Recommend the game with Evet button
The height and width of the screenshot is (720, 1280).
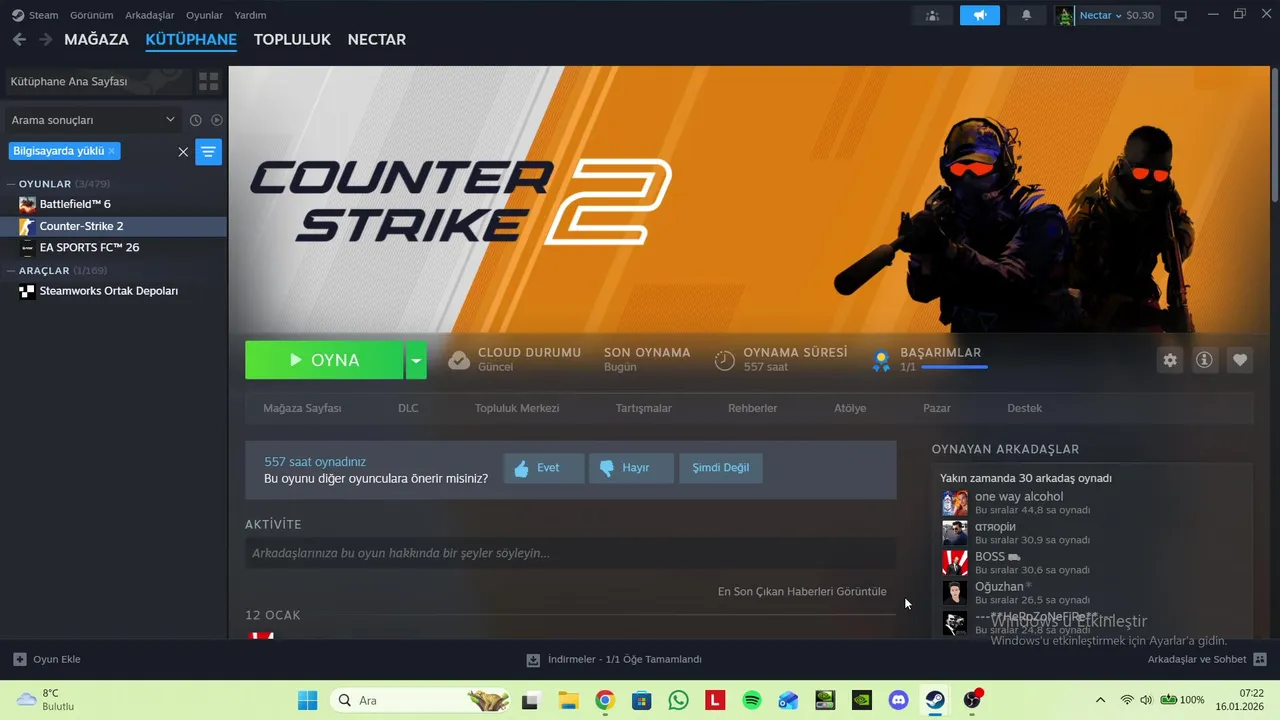coord(544,468)
